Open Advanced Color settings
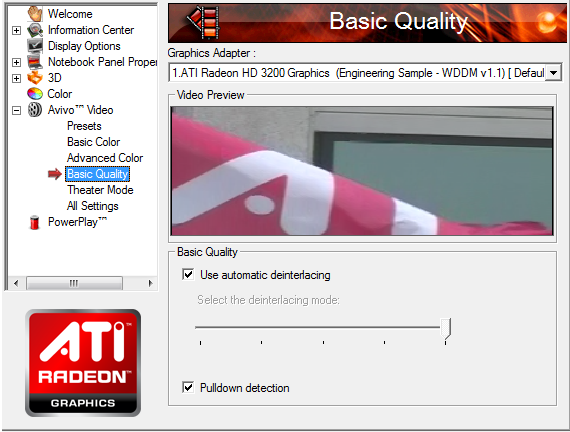570x432 pixels. 105,158
